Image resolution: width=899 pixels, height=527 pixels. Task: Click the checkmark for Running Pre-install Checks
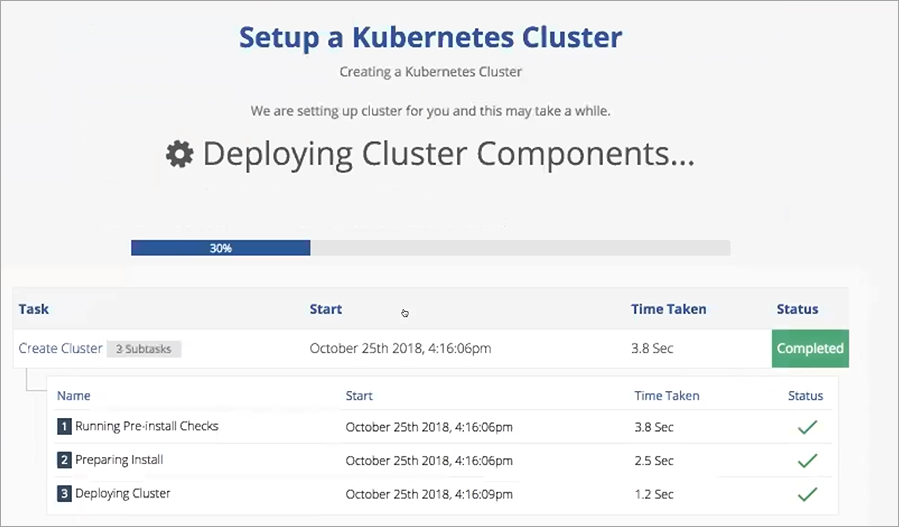[807, 427]
